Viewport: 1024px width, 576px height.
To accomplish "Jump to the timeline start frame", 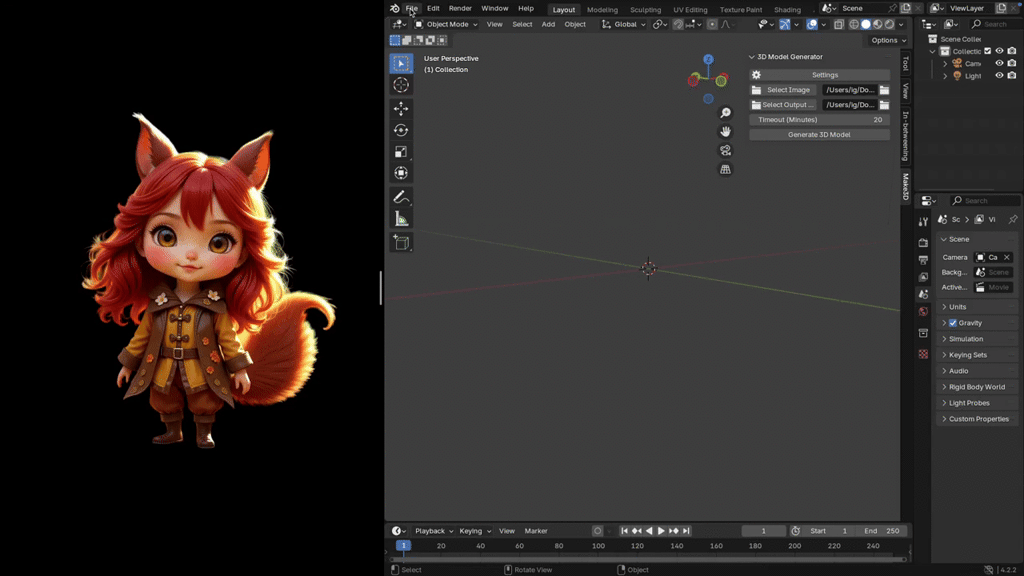I will point(624,531).
